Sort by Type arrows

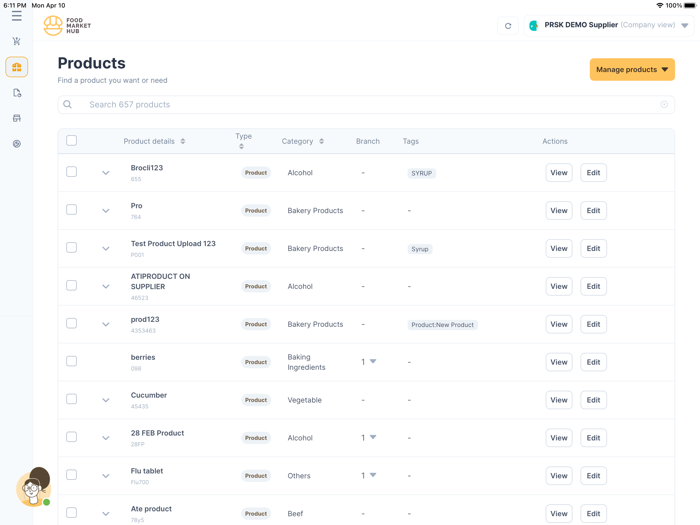point(242,146)
